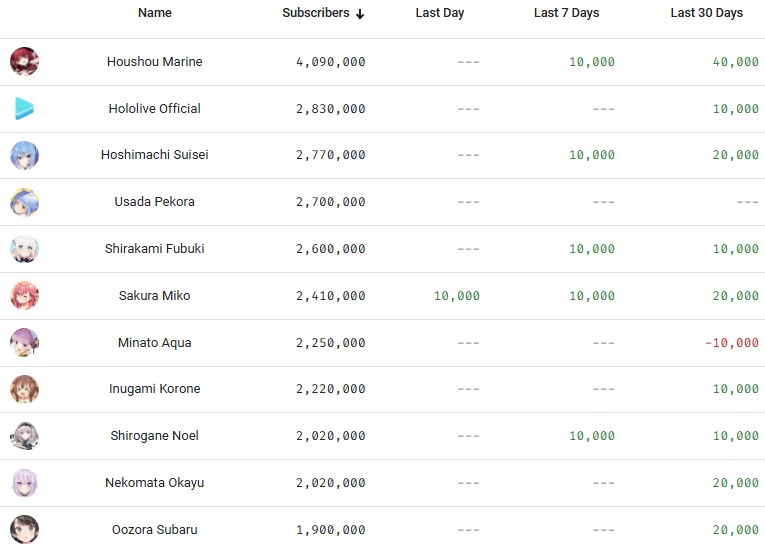Image resolution: width=765 pixels, height=548 pixels.
Task: Sort table by Name column header
Action: pos(154,13)
